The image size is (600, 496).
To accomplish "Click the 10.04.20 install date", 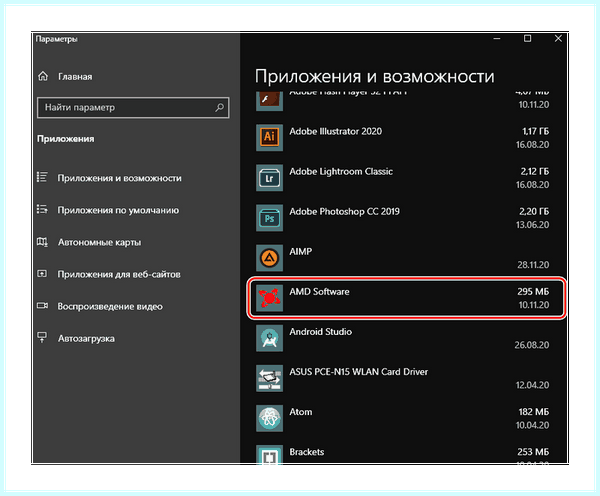I will 532,425.
